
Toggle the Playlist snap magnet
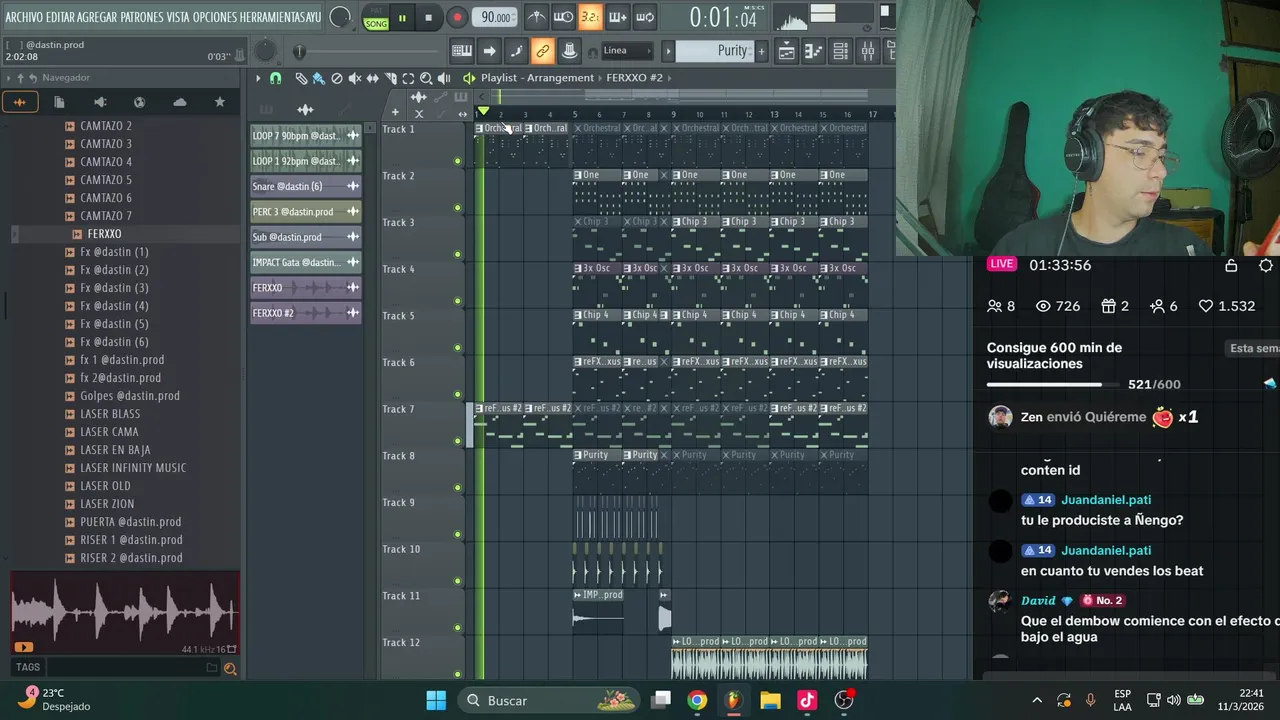(x=276, y=78)
